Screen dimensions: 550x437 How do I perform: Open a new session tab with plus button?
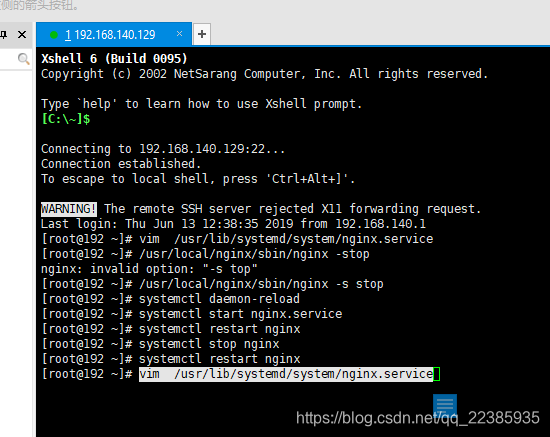[202, 34]
